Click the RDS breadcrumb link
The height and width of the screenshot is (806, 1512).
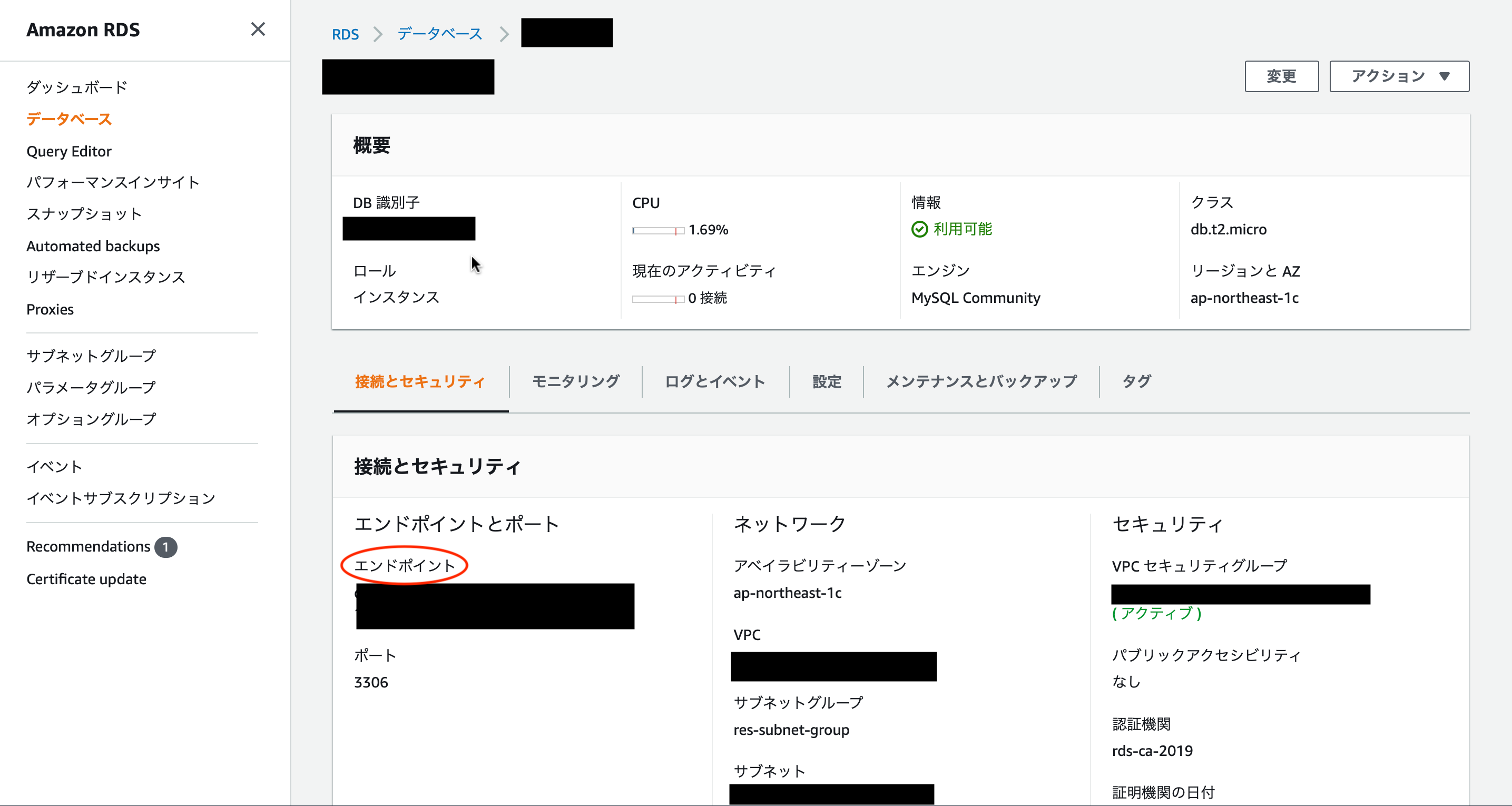point(346,34)
